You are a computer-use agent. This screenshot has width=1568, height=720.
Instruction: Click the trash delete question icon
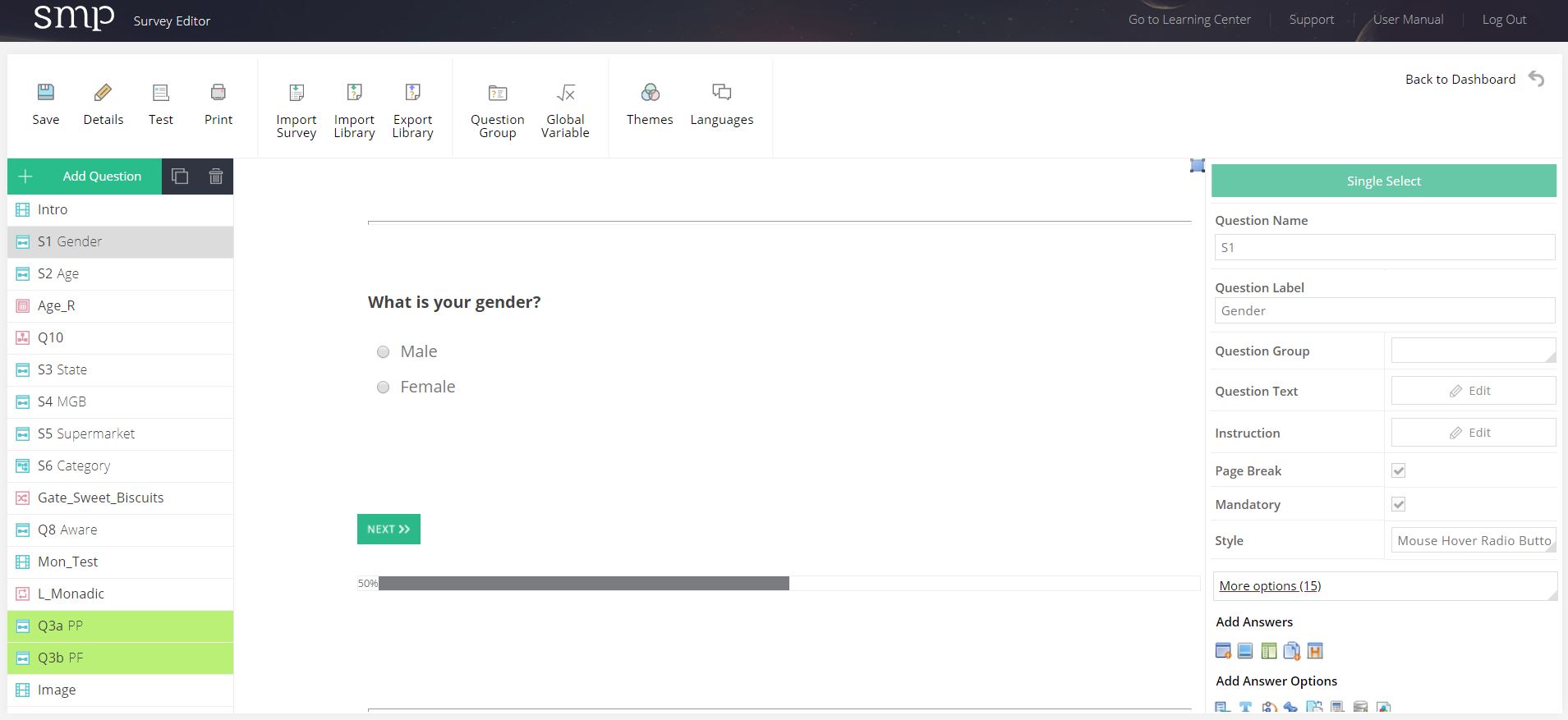216,177
